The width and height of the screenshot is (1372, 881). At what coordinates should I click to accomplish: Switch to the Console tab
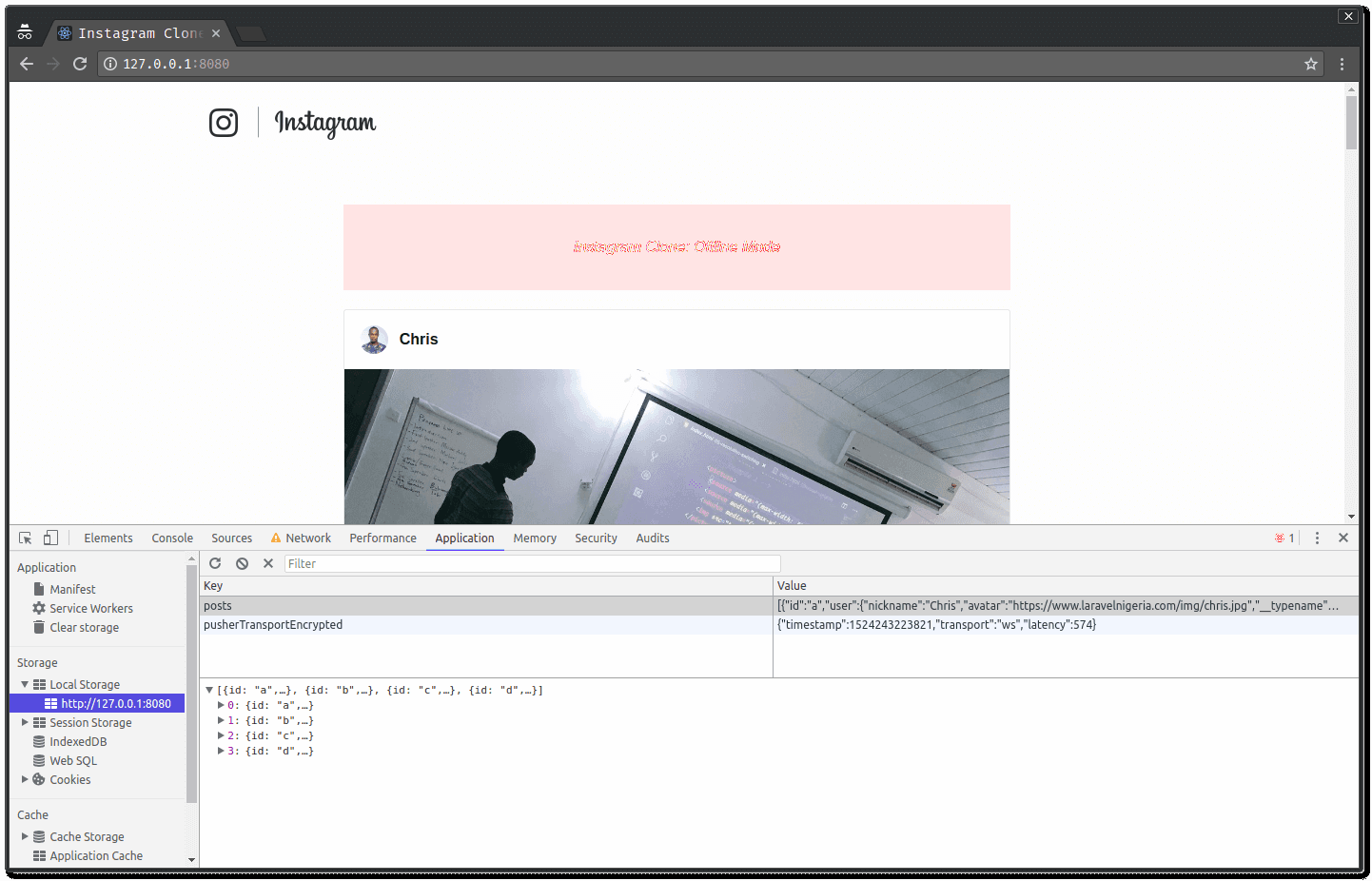pyautogui.click(x=172, y=538)
